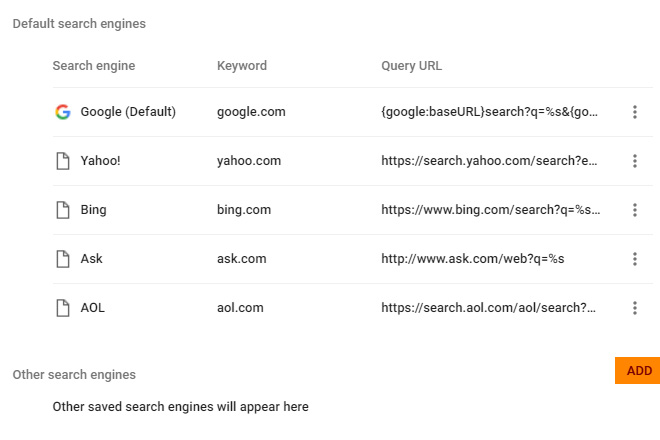
Task: Click the Yahoo! page icon
Action: (63, 161)
